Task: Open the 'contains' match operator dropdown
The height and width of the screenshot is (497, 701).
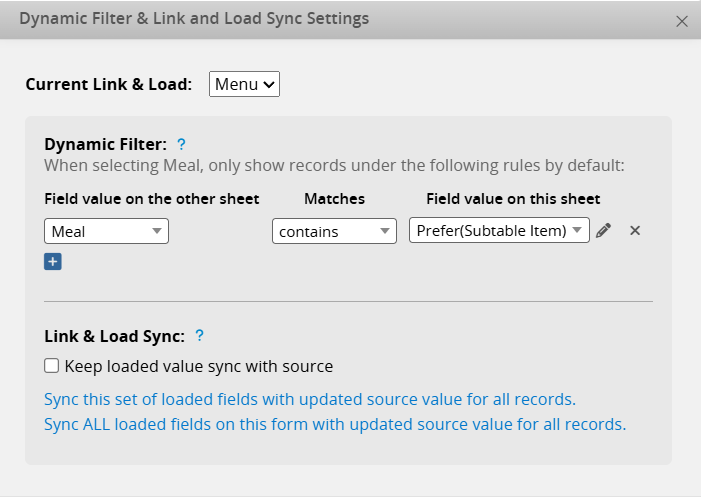Action: click(x=334, y=232)
